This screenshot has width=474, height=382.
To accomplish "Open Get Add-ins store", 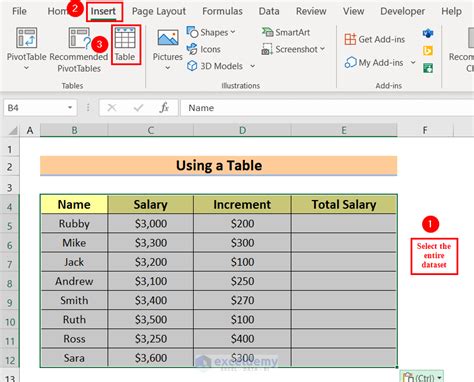I will point(375,39).
